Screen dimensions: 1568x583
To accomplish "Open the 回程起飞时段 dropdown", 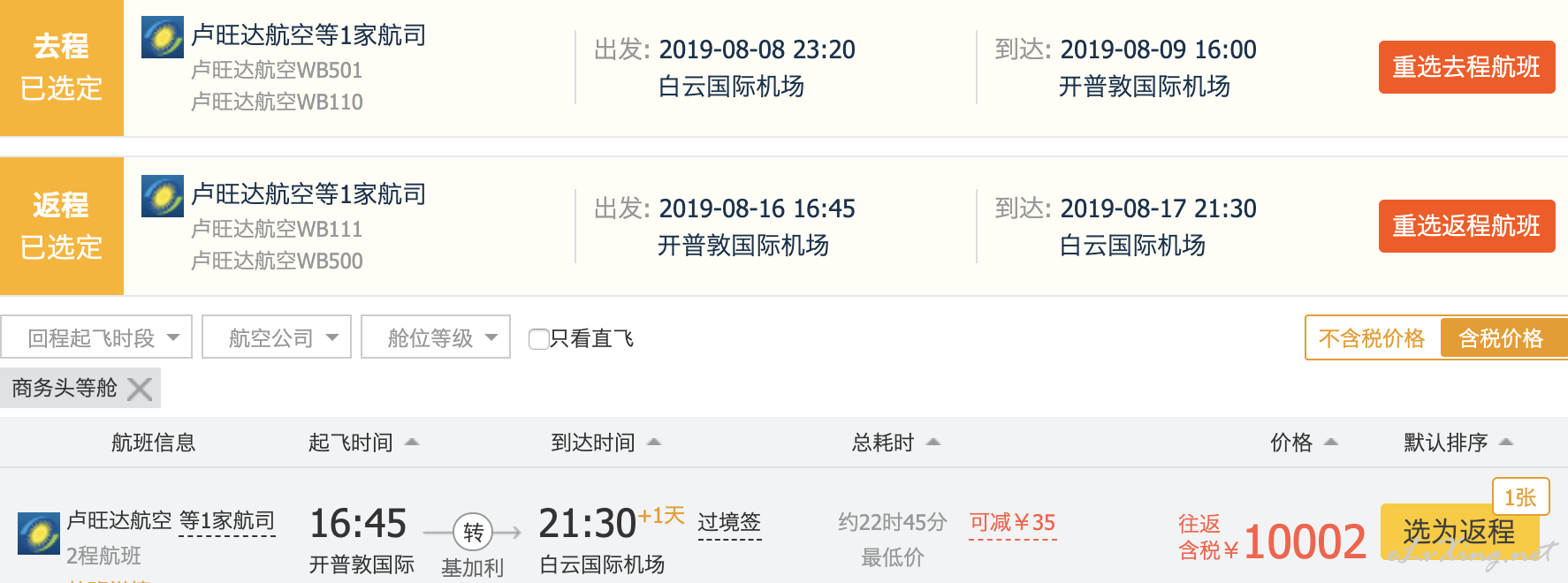I will 96,337.
